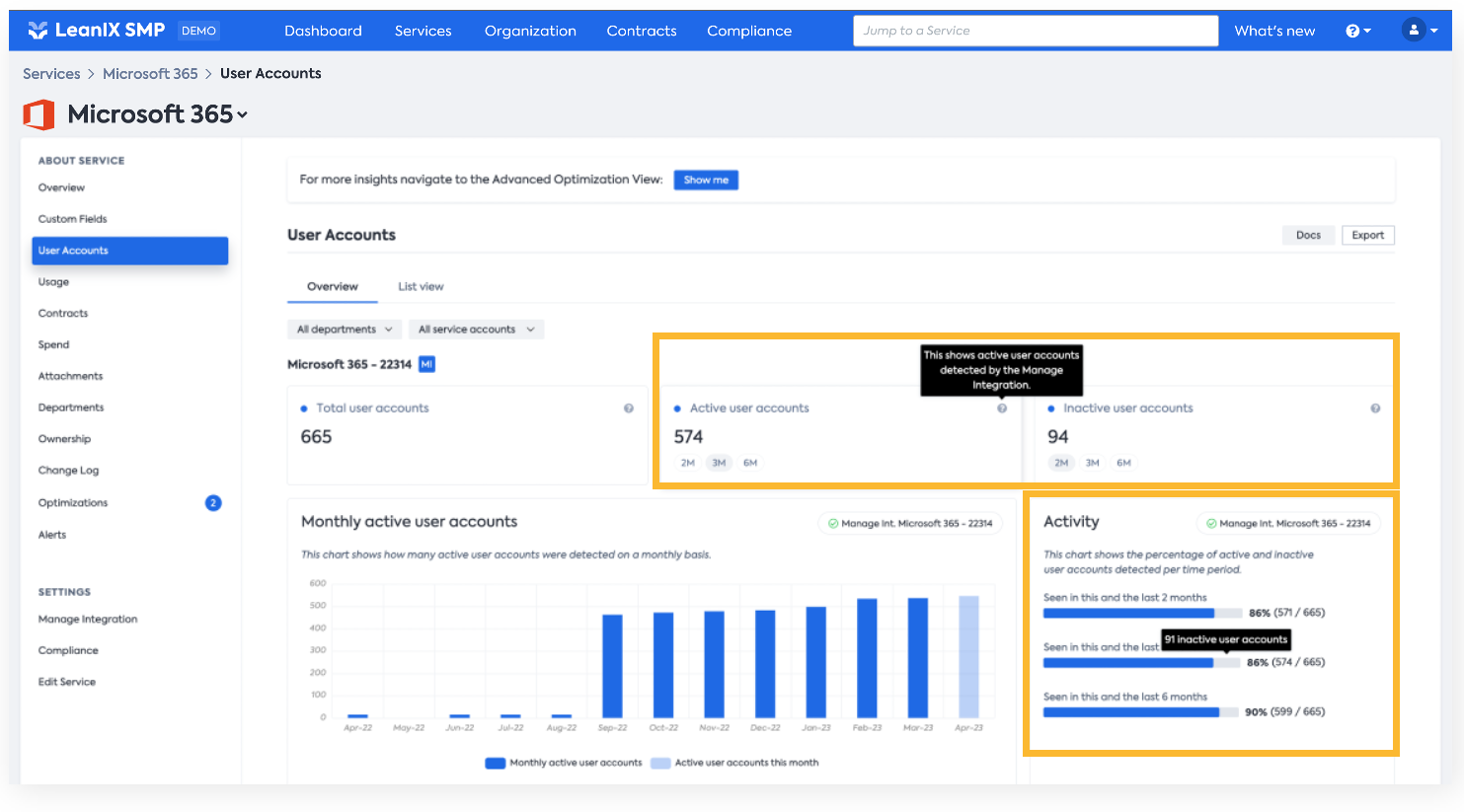Select User Accounts in the sidebar
Screen dimensions: 1464x812
click(x=130, y=251)
